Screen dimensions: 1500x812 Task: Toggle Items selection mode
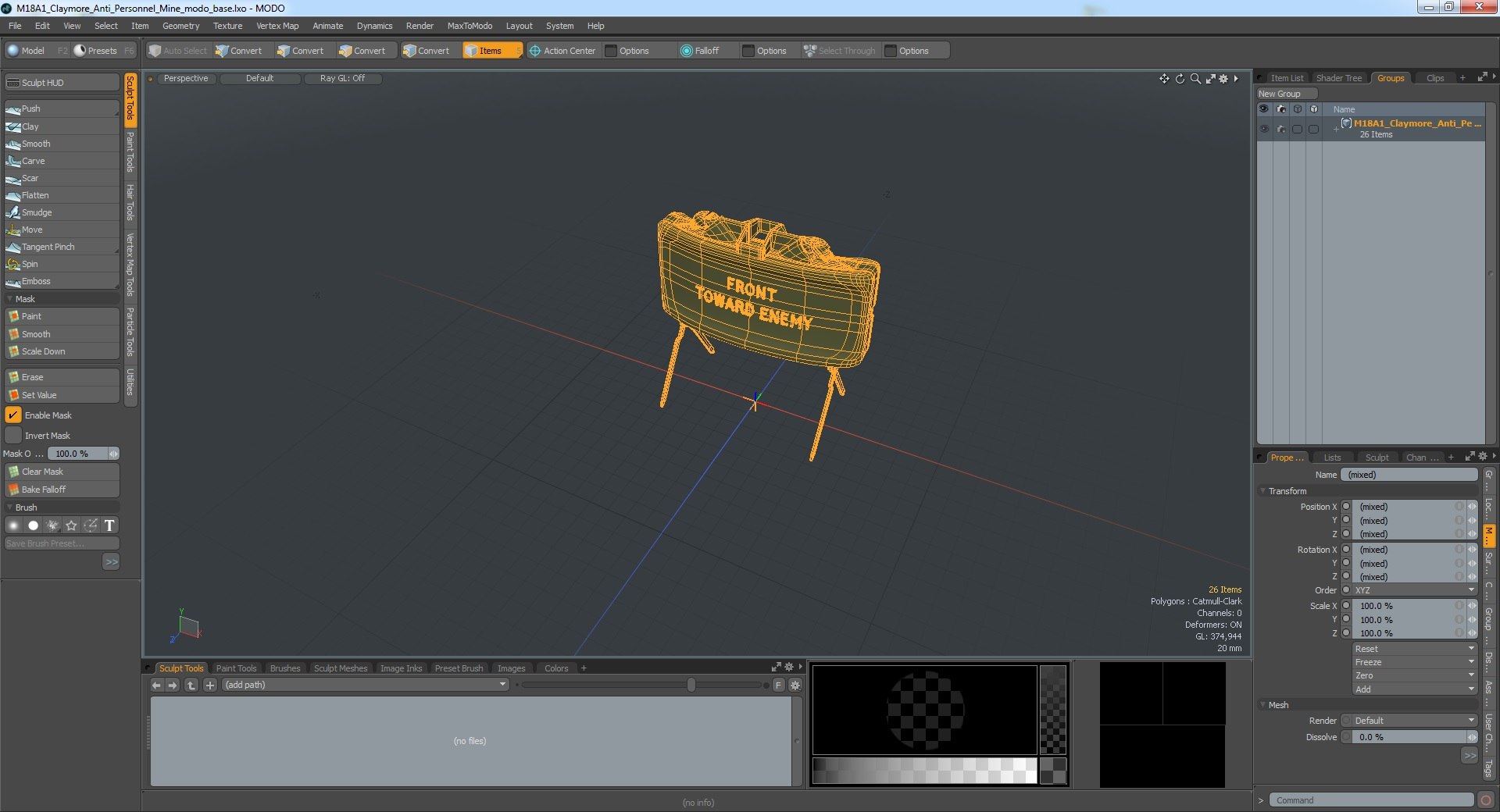coord(492,51)
